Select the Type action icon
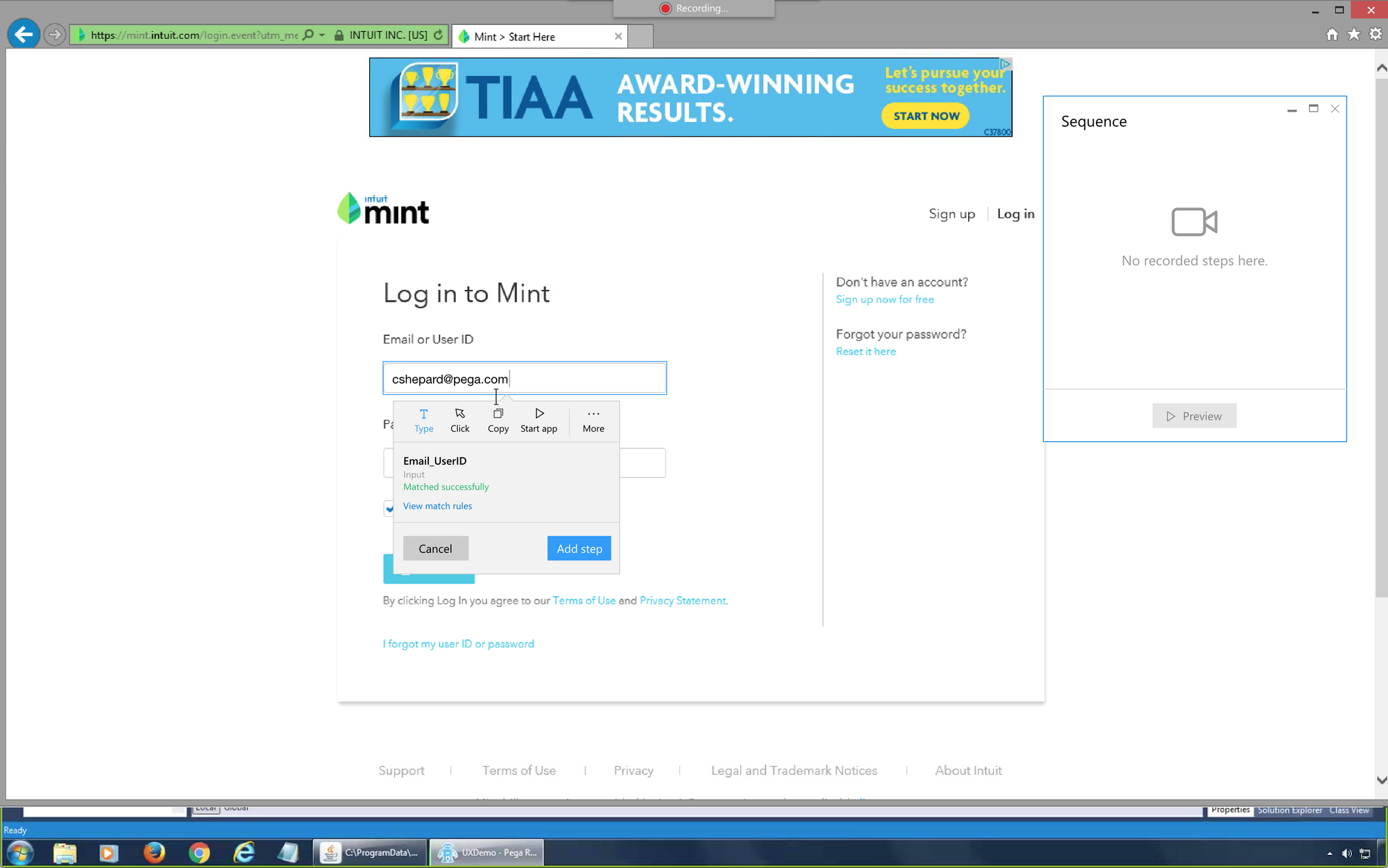Image resolution: width=1388 pixels, height=868 pixels. (423, 420)
